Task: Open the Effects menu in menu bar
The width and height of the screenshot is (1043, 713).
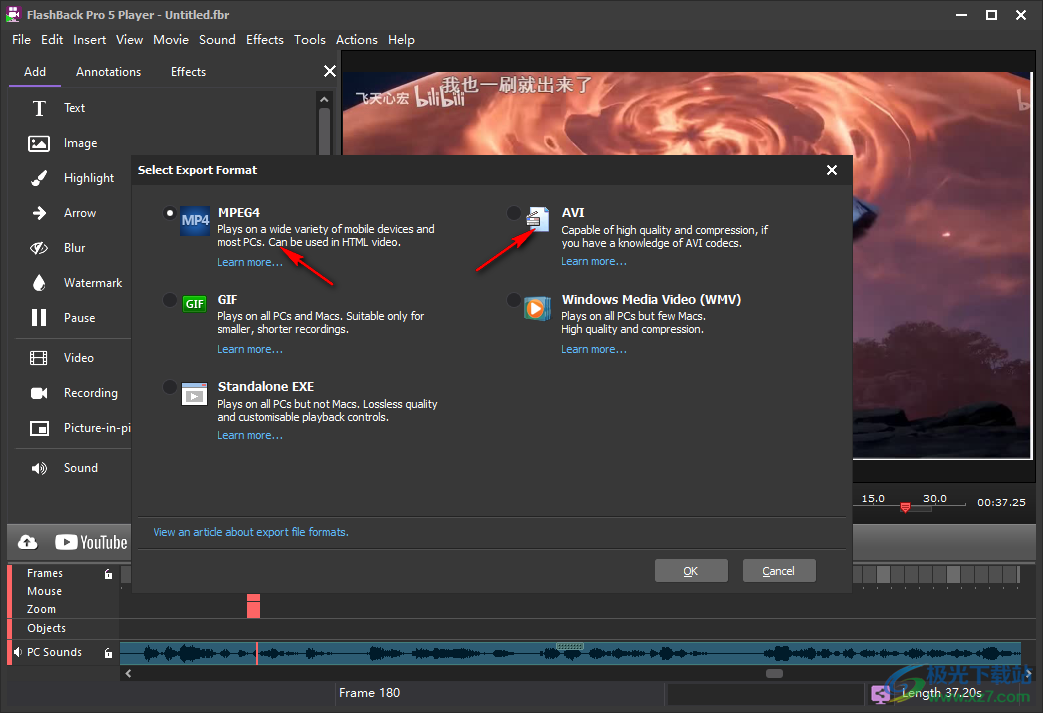Action: (x=265, y=40)
